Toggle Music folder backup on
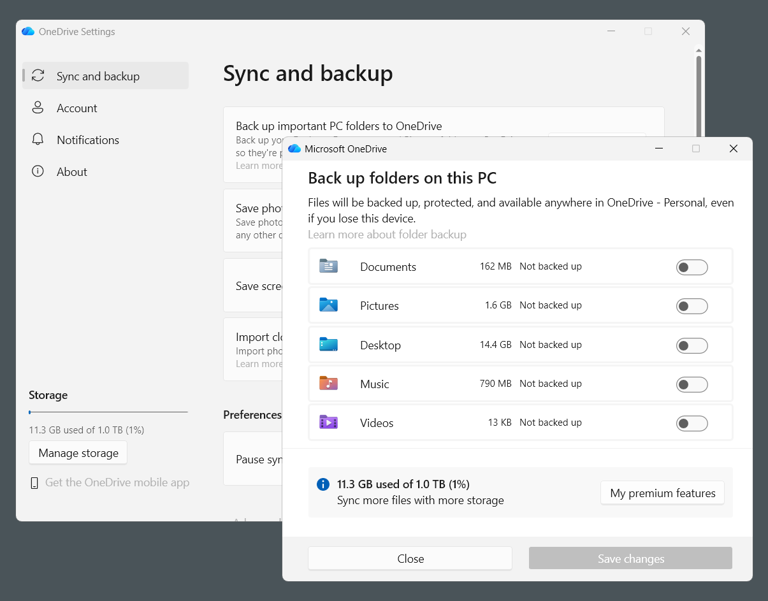 (692, 384)
